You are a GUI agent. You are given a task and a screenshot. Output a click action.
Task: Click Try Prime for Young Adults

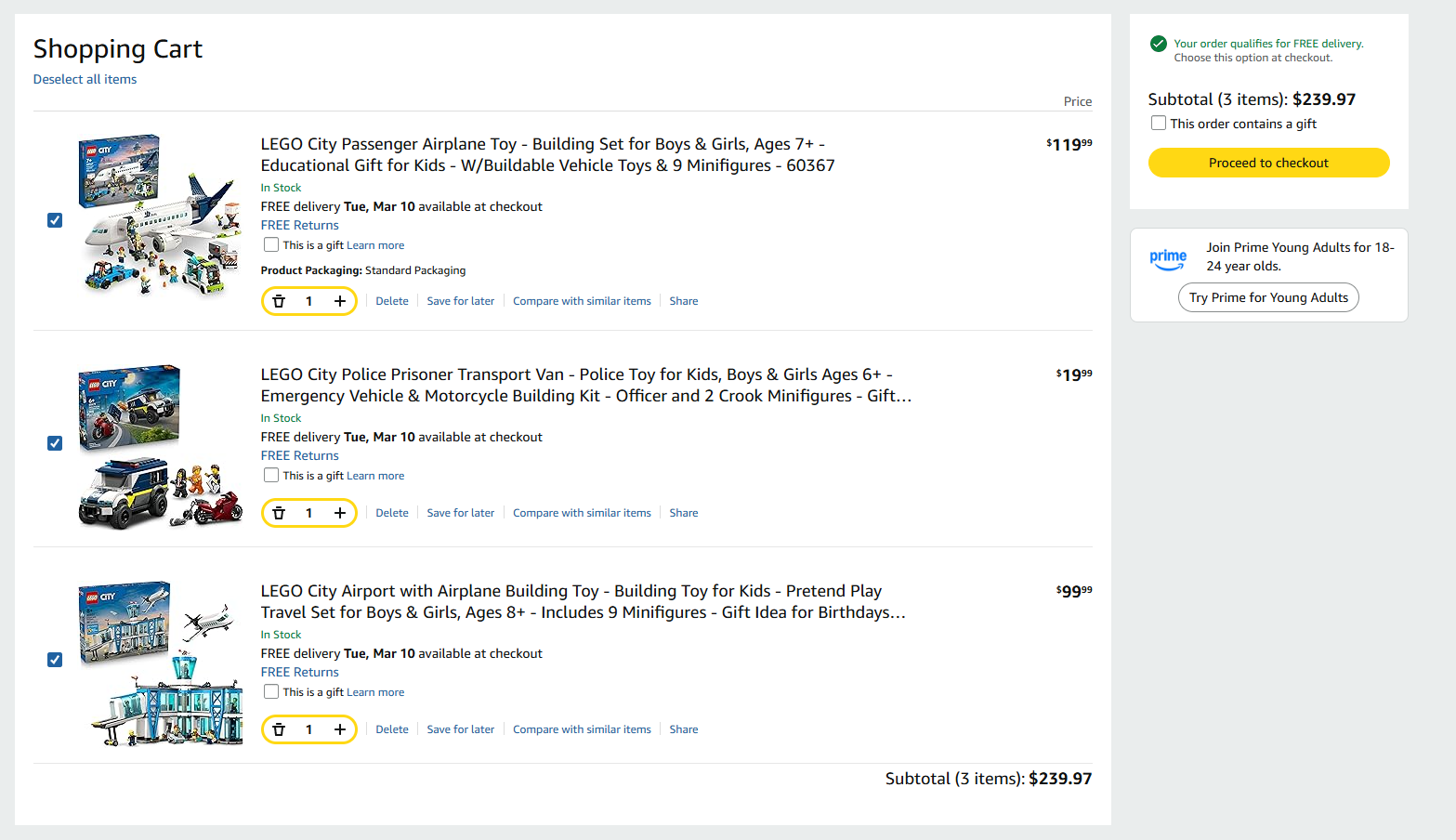pos(1268,297)
